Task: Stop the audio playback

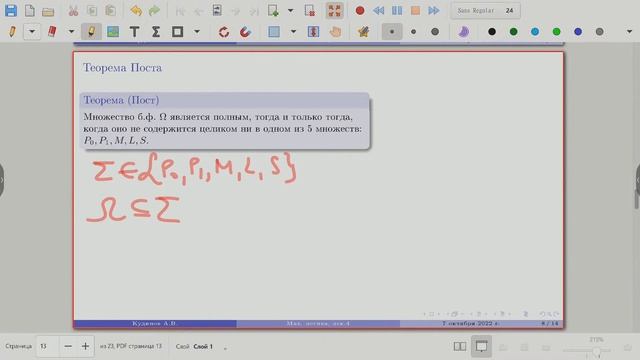Action: (415, 11)
